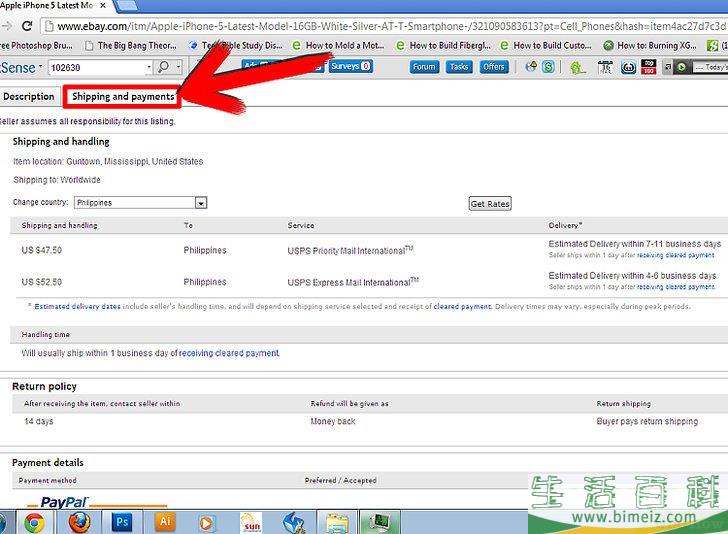Open the How to Build Fibergl... bookmark
Viewport: 728px width, 534px height.
coord(443,46)
